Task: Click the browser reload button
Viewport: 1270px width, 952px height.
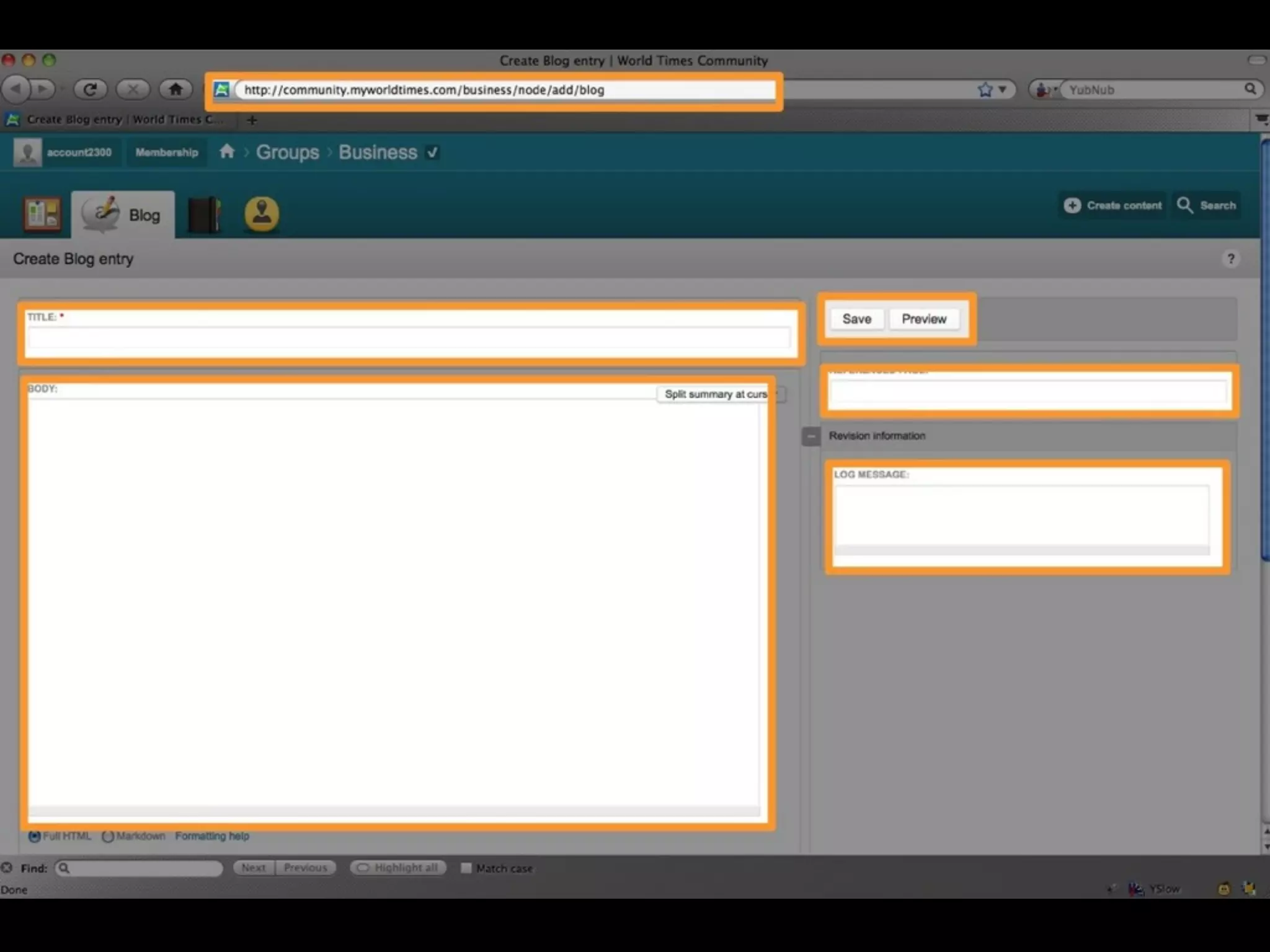Action: point(91,89)
